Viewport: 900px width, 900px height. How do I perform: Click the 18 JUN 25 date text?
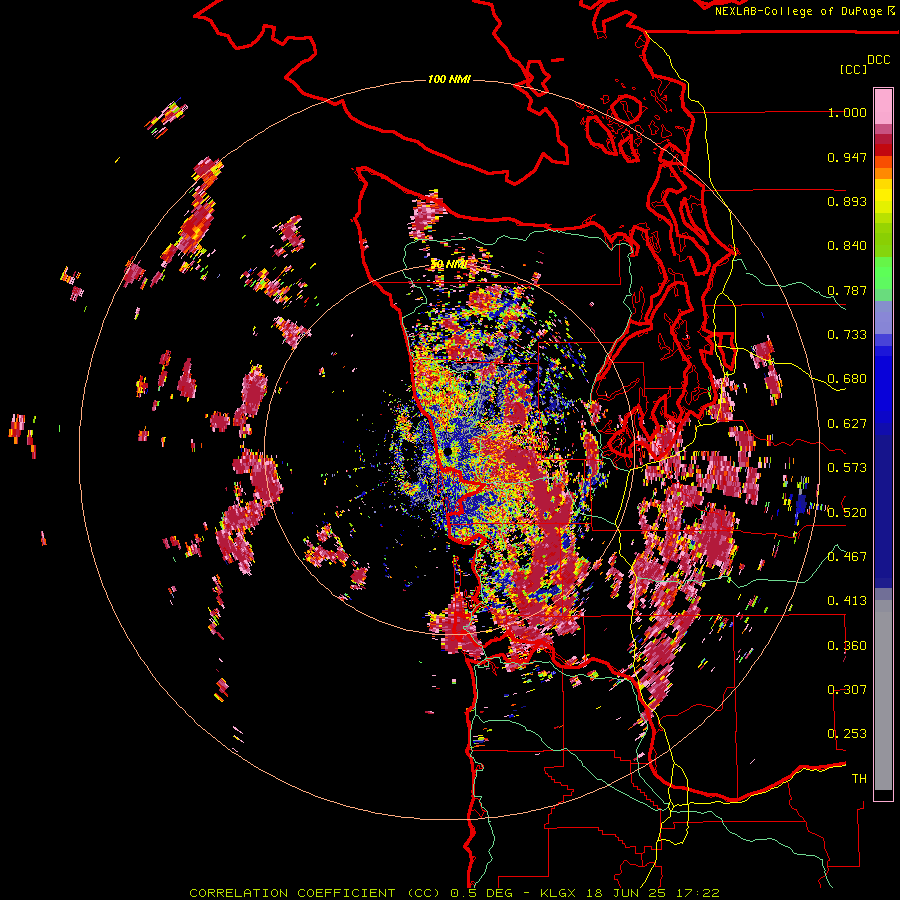pyautogui.click(x=627, y=893)
